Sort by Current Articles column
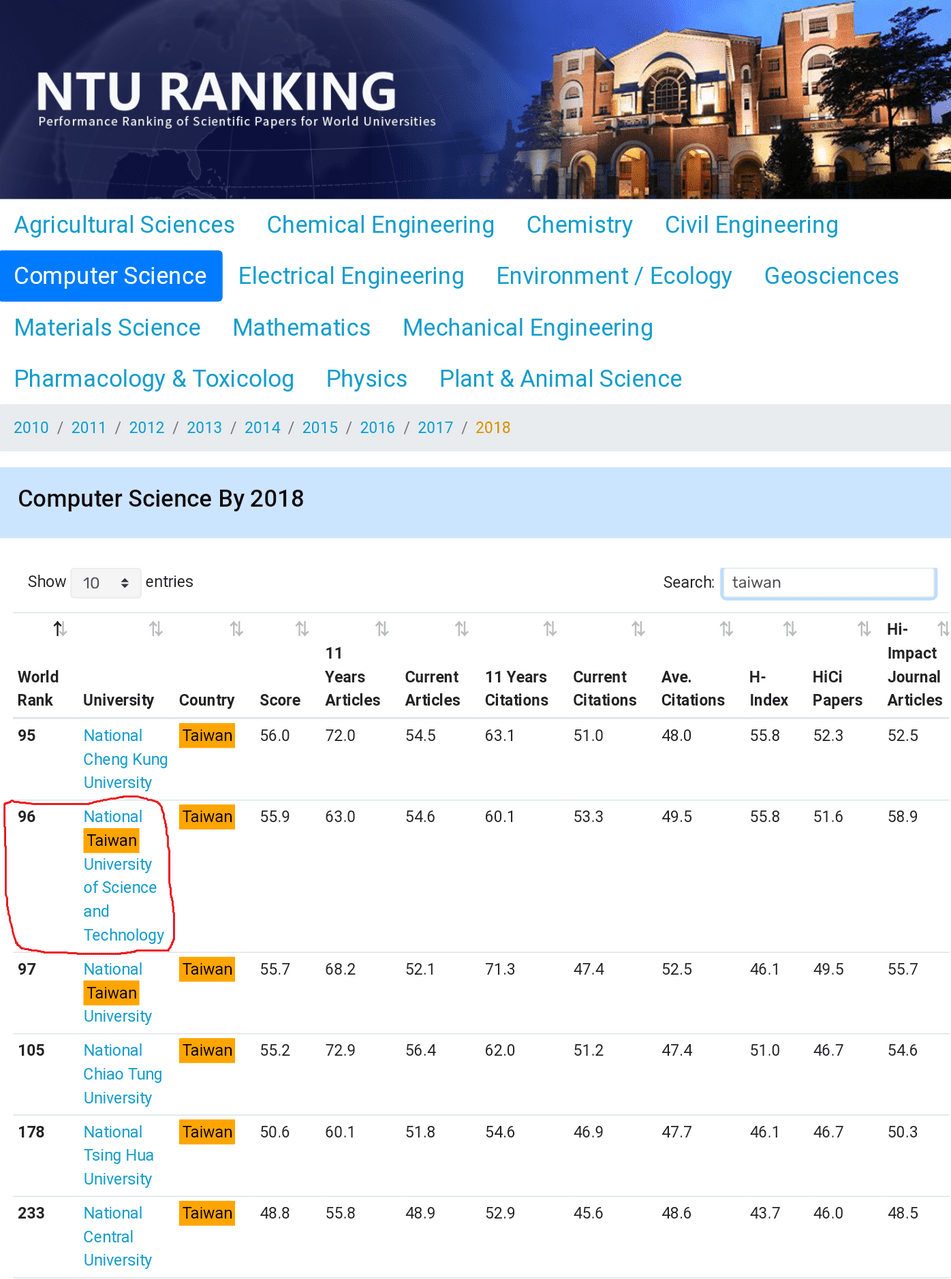The height and width of the screenshot is (1279, 951). pos(461,629)
